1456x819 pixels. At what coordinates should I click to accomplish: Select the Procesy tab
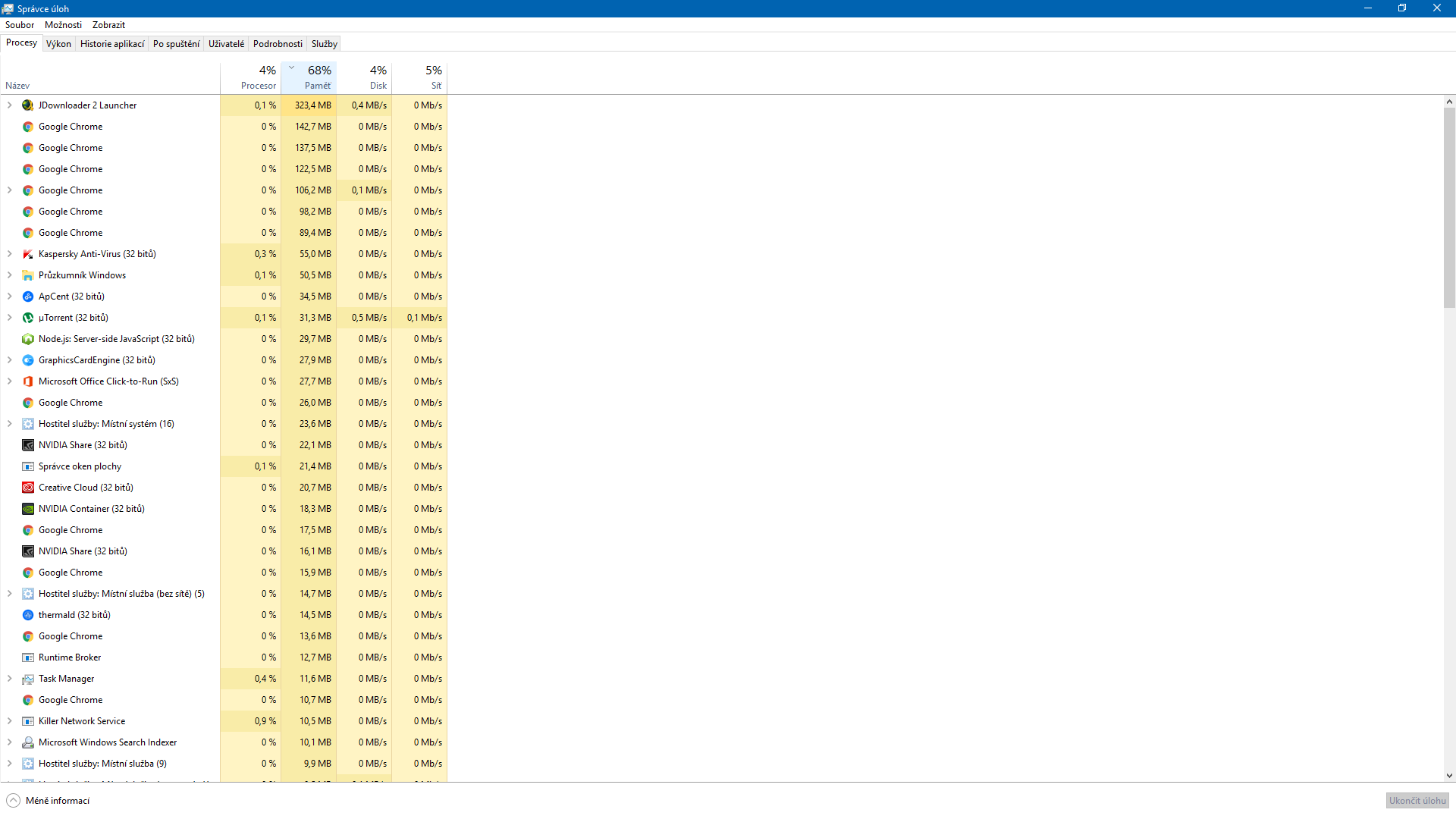tap(21, 43)
